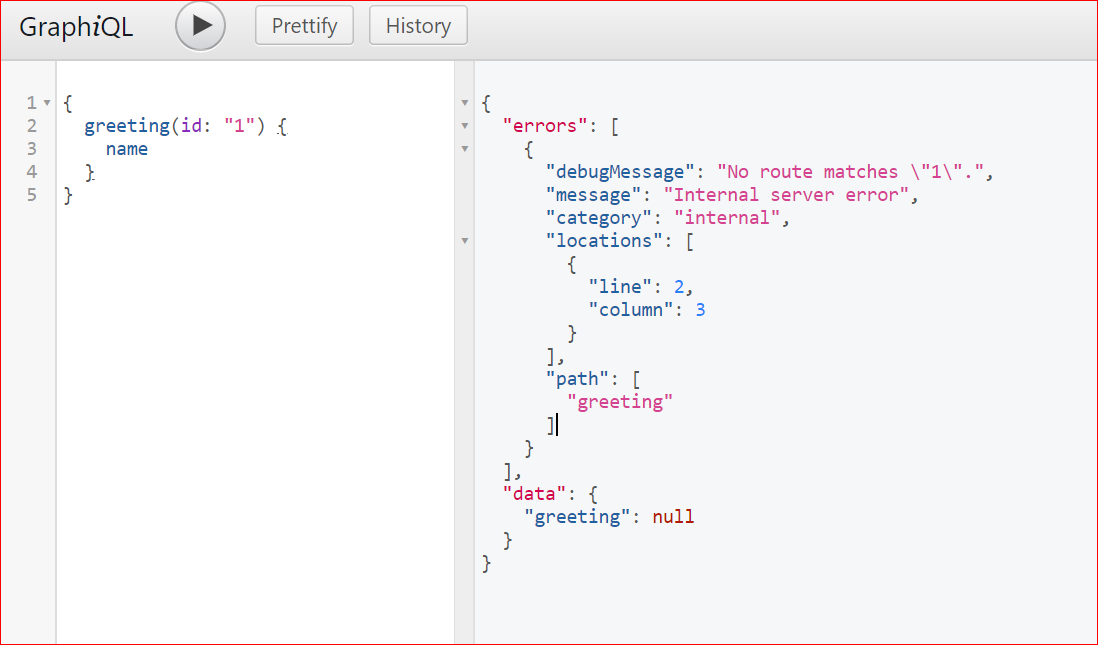1098x645 pixels.
Task: Click the "1" argument value in query
Action: (239, 126)
